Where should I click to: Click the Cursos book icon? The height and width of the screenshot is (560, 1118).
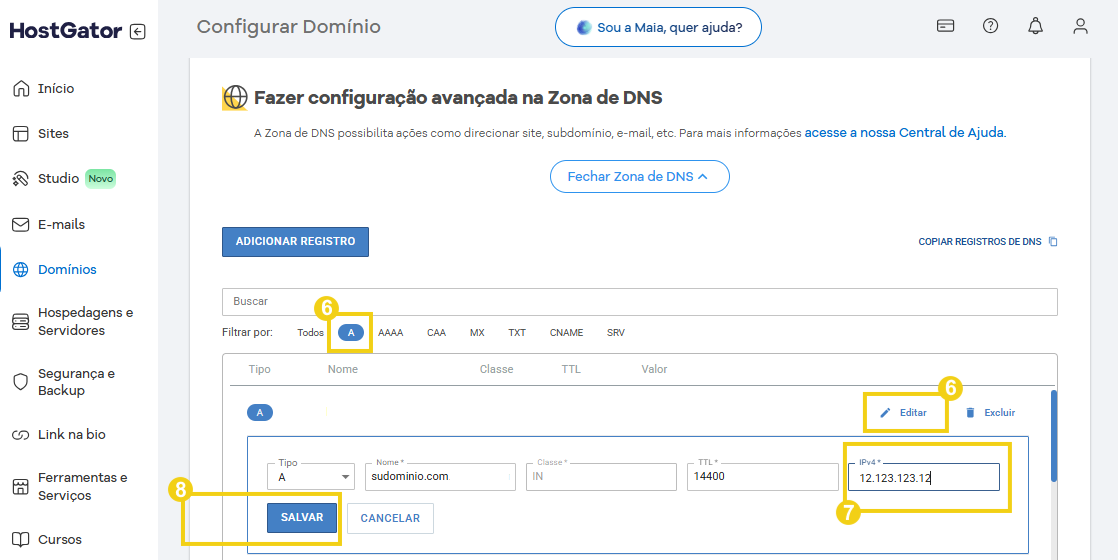pos(21,539)
